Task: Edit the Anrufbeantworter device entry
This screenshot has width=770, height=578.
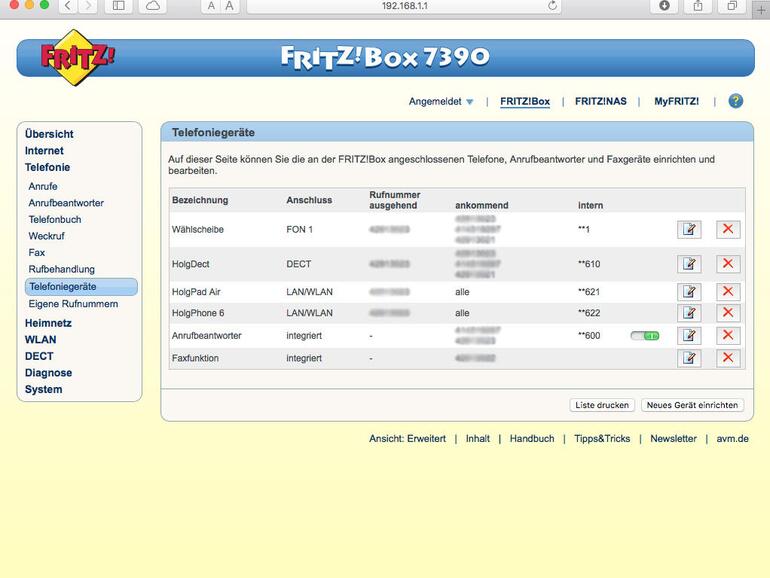Action: [689, 335]
